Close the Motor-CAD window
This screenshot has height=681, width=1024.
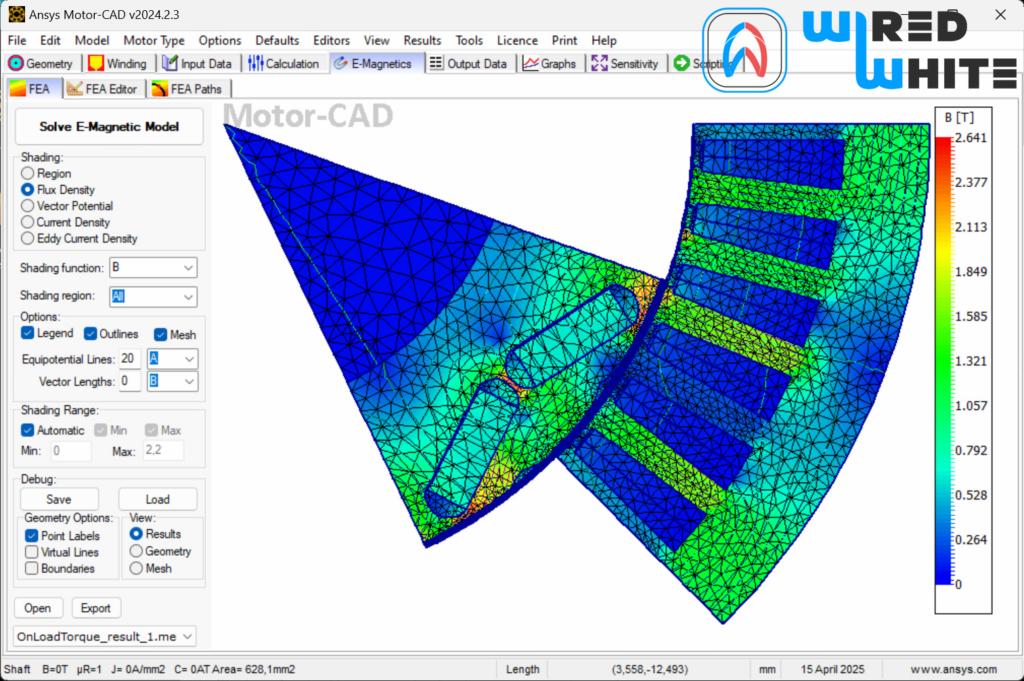pyautogui.click(x=1000, y=14)
